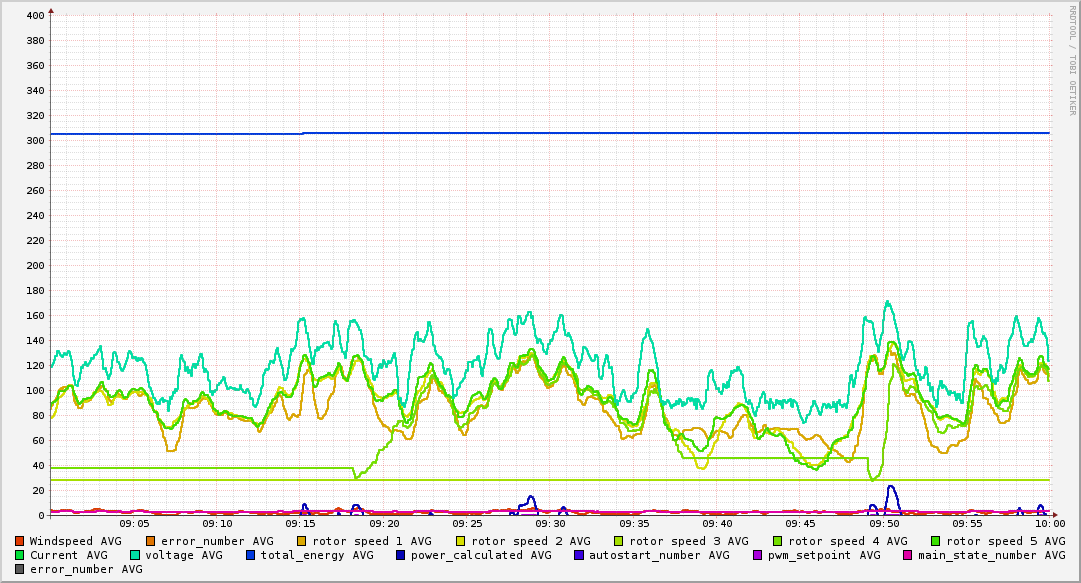Select the teal voltage AVG color swatch

(x=135, y=555)
